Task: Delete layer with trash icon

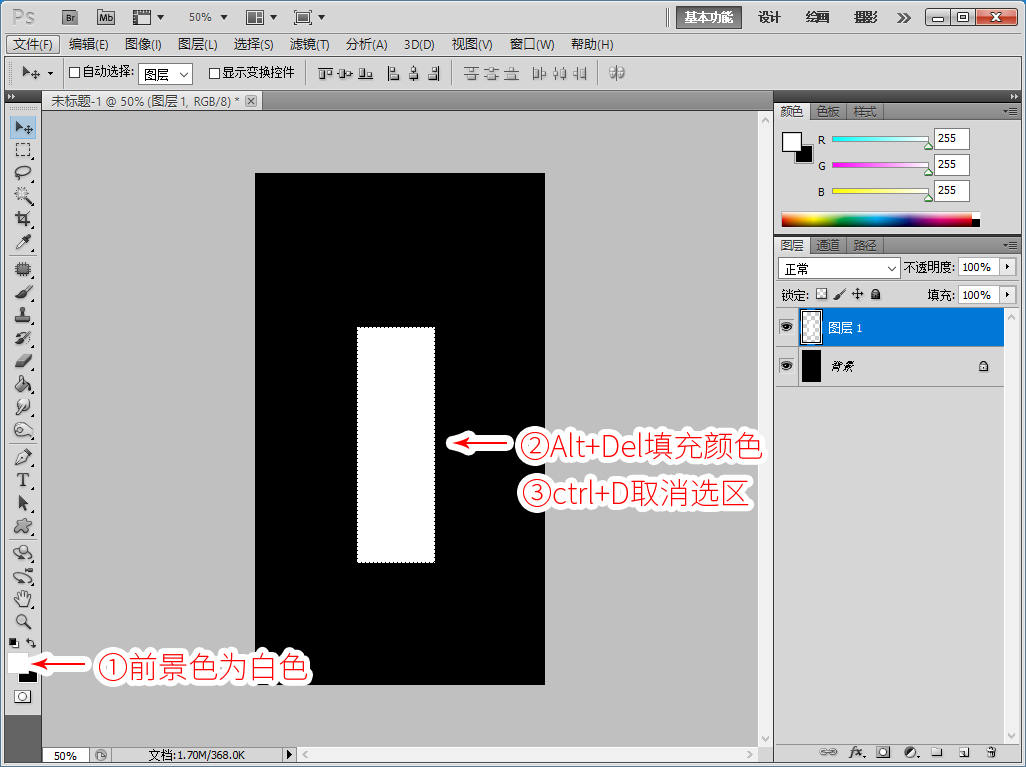Action: click(x=991, y=752)
